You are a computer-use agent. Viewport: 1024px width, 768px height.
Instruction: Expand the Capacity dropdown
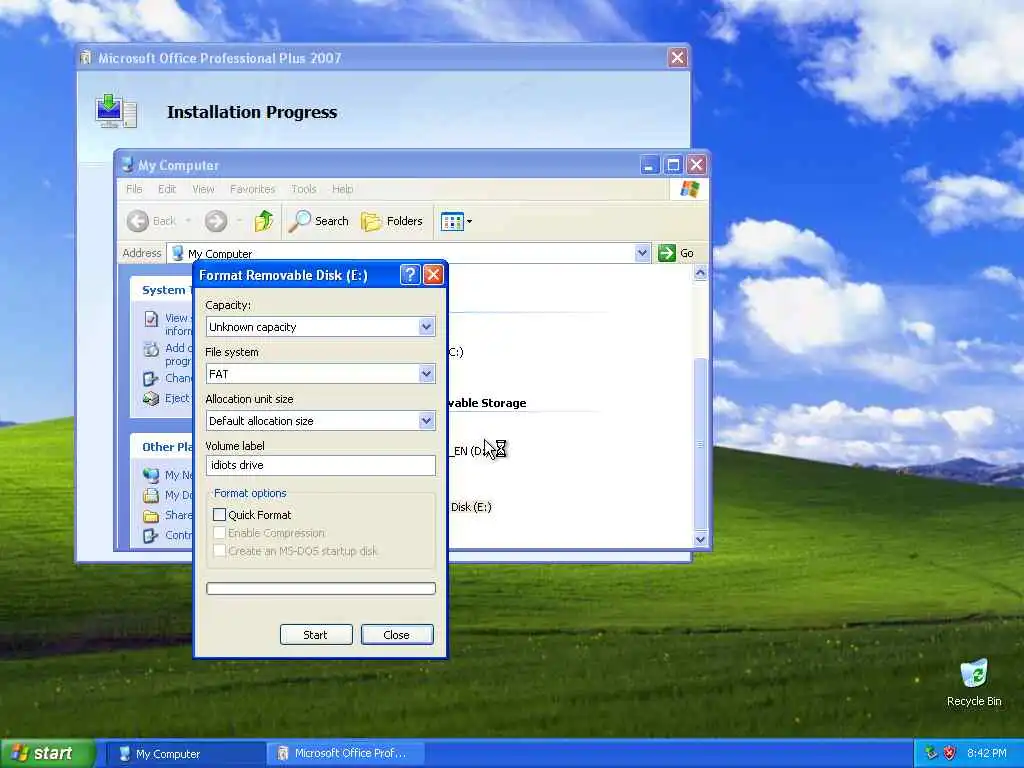pyautogui.click(x=426, y=327)
